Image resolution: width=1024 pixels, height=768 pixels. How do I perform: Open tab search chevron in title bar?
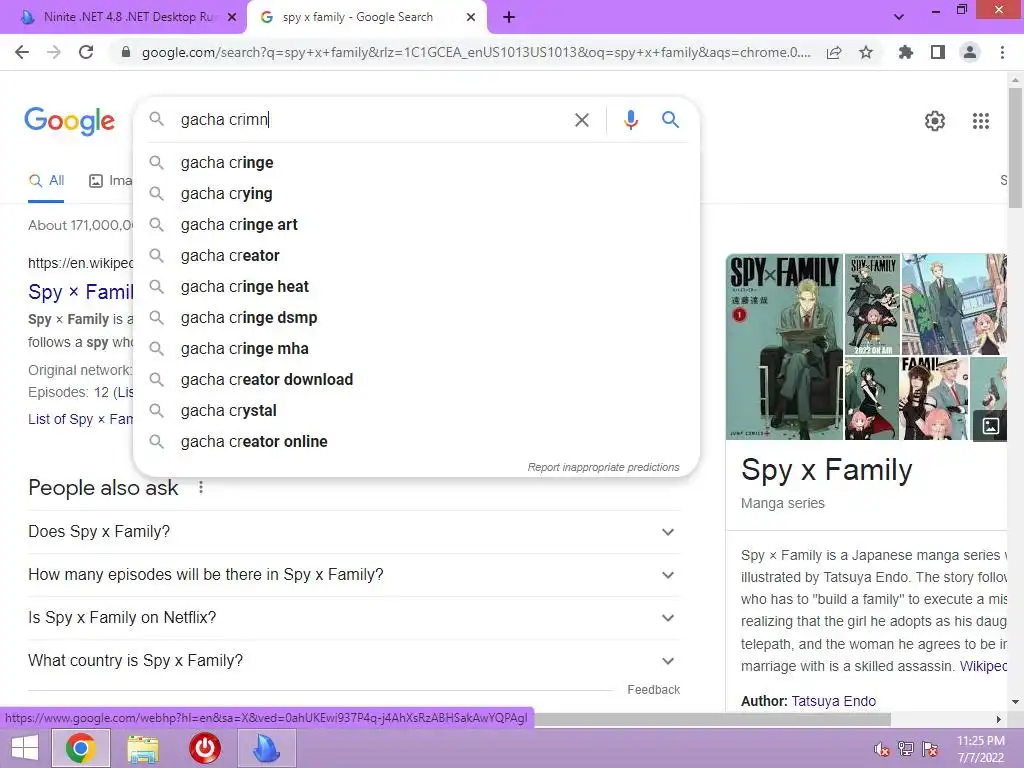tap(899, 17)
